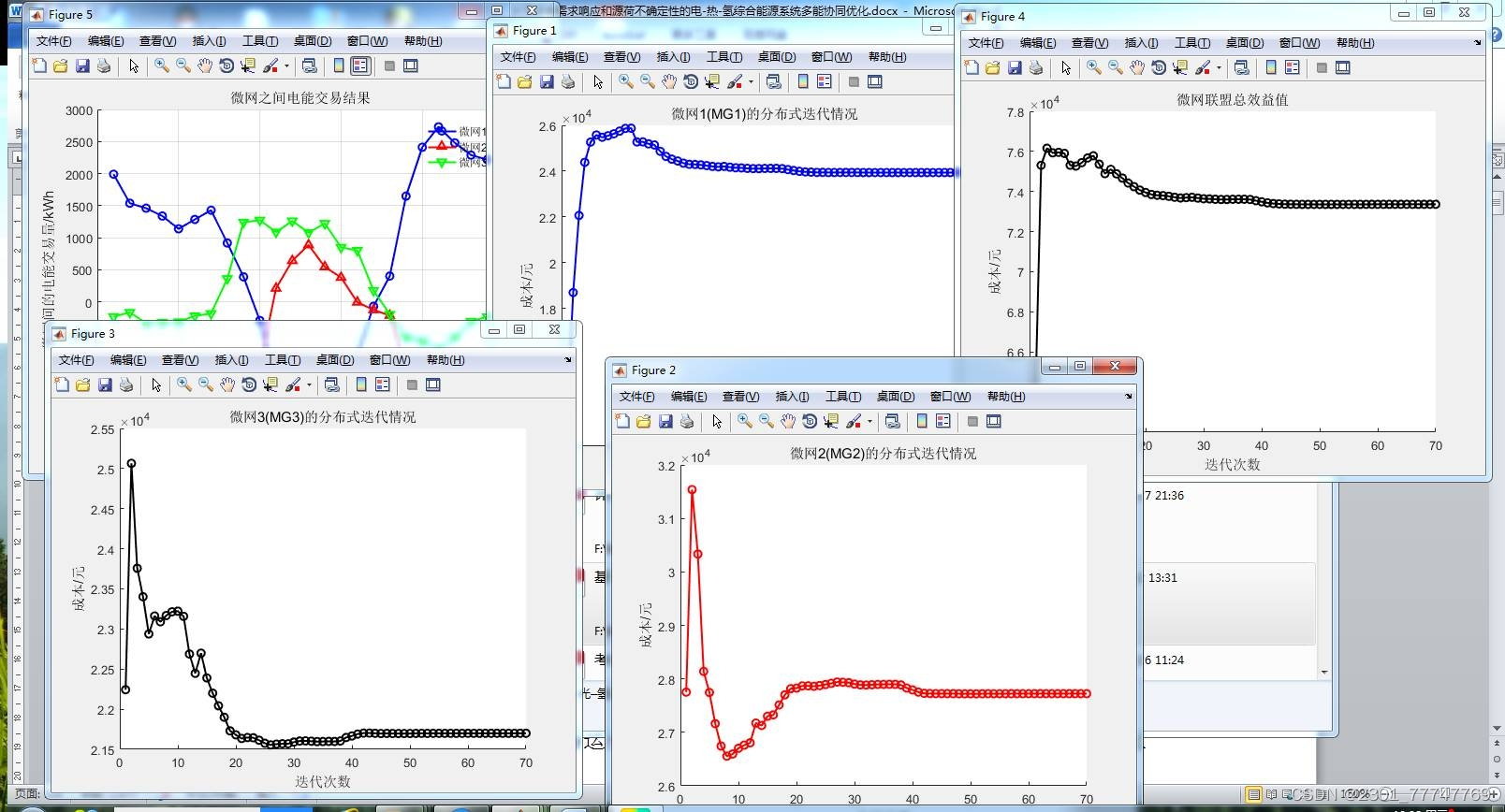Screen dimensions: 1505x812
Task: Click Print icon in Figure 4 toolbar
Action: point(1036,67)
